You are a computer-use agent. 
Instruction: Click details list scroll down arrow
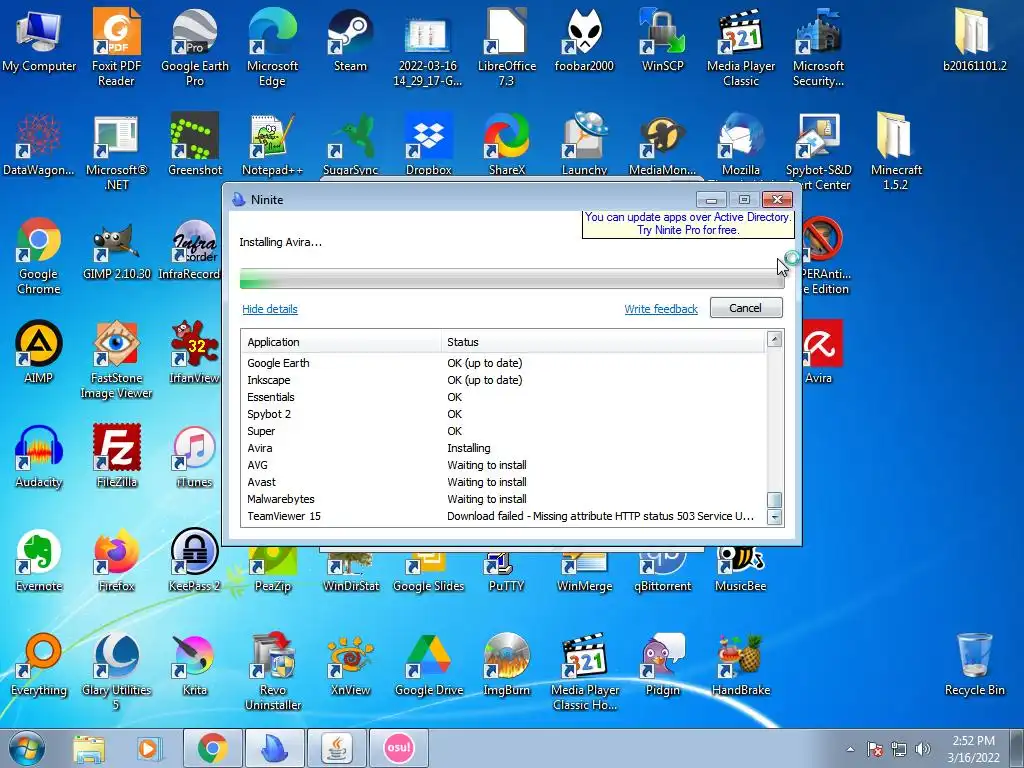click(775, 517)
